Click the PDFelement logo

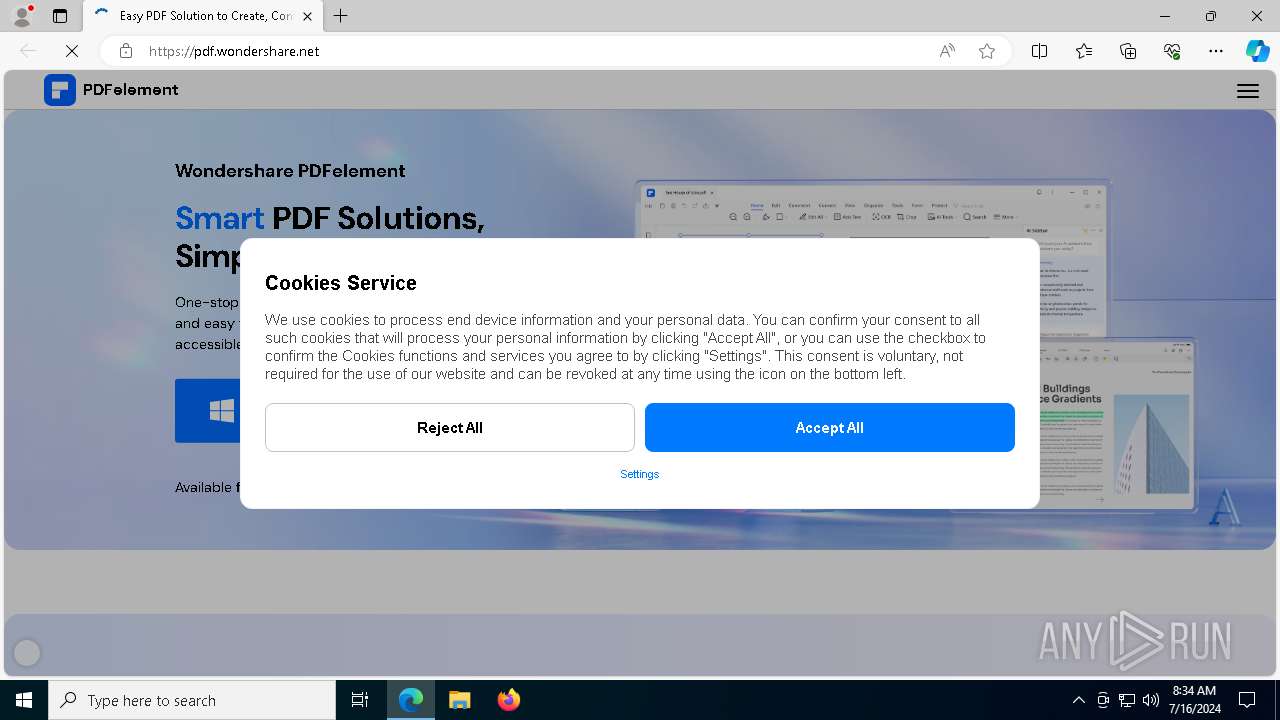[111, 90]
